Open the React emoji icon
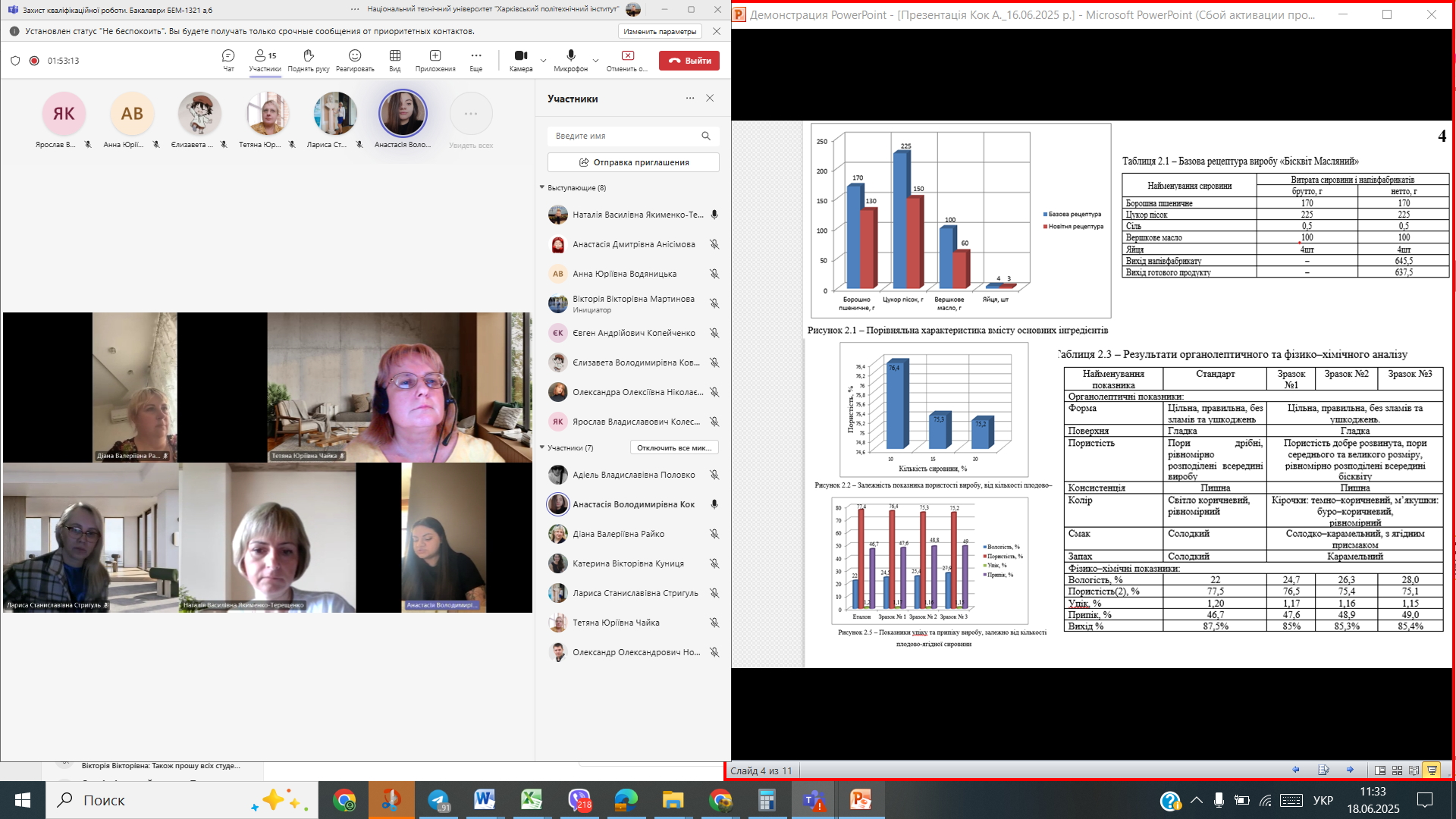Viewport: 1456px width, 819px height. (354, 56)
